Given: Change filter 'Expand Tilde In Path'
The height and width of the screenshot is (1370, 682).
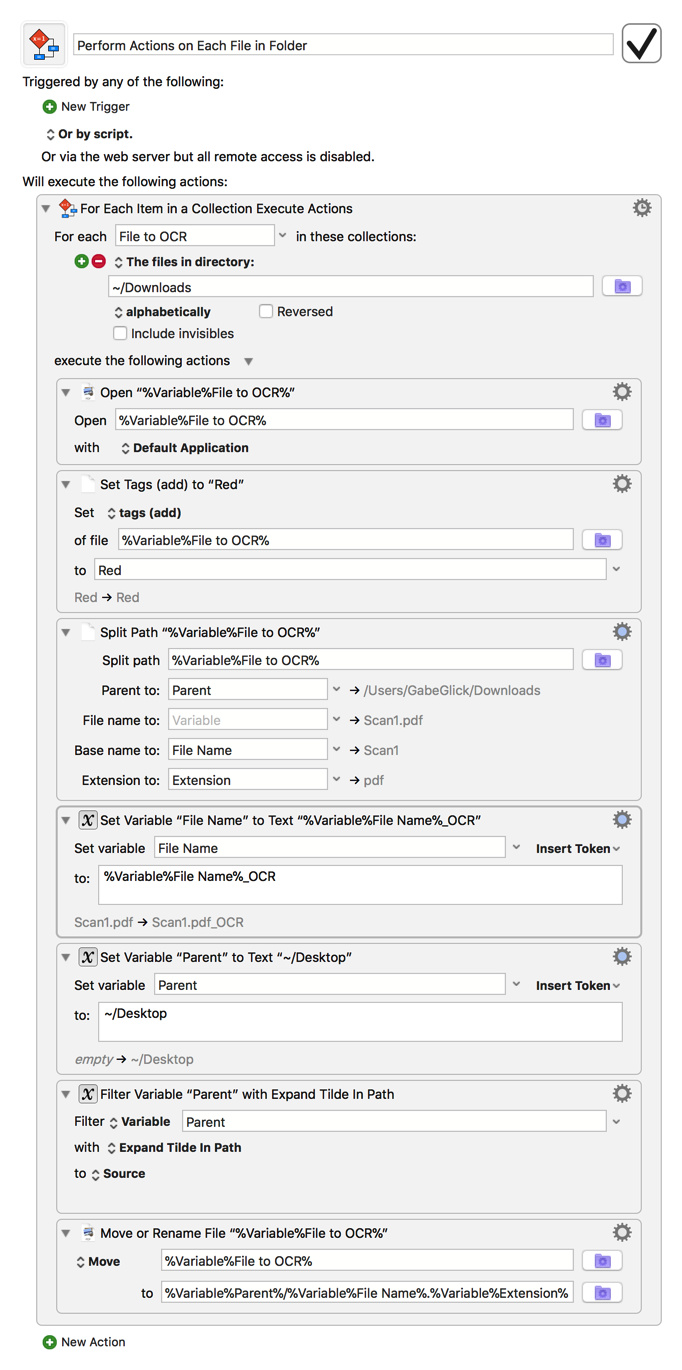Looking at the screenshot, I should tap(174, 1148).
